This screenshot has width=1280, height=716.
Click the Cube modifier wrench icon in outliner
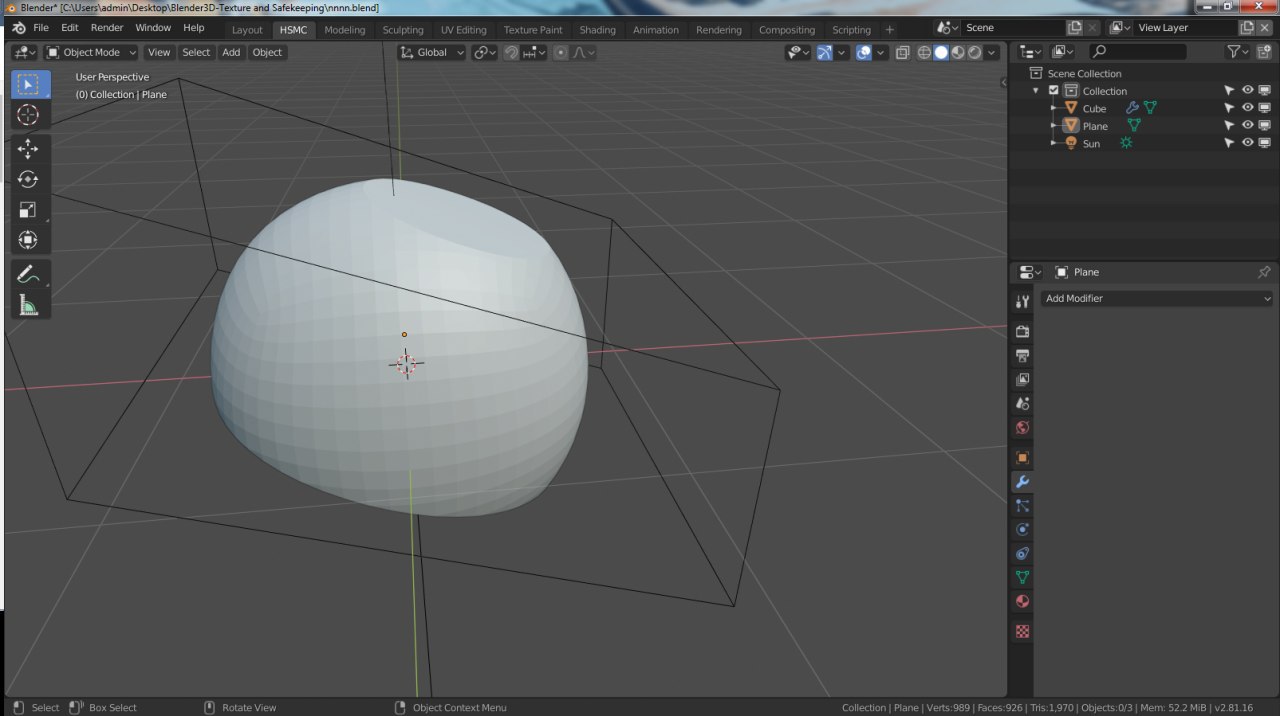[x=1132, y=108]
